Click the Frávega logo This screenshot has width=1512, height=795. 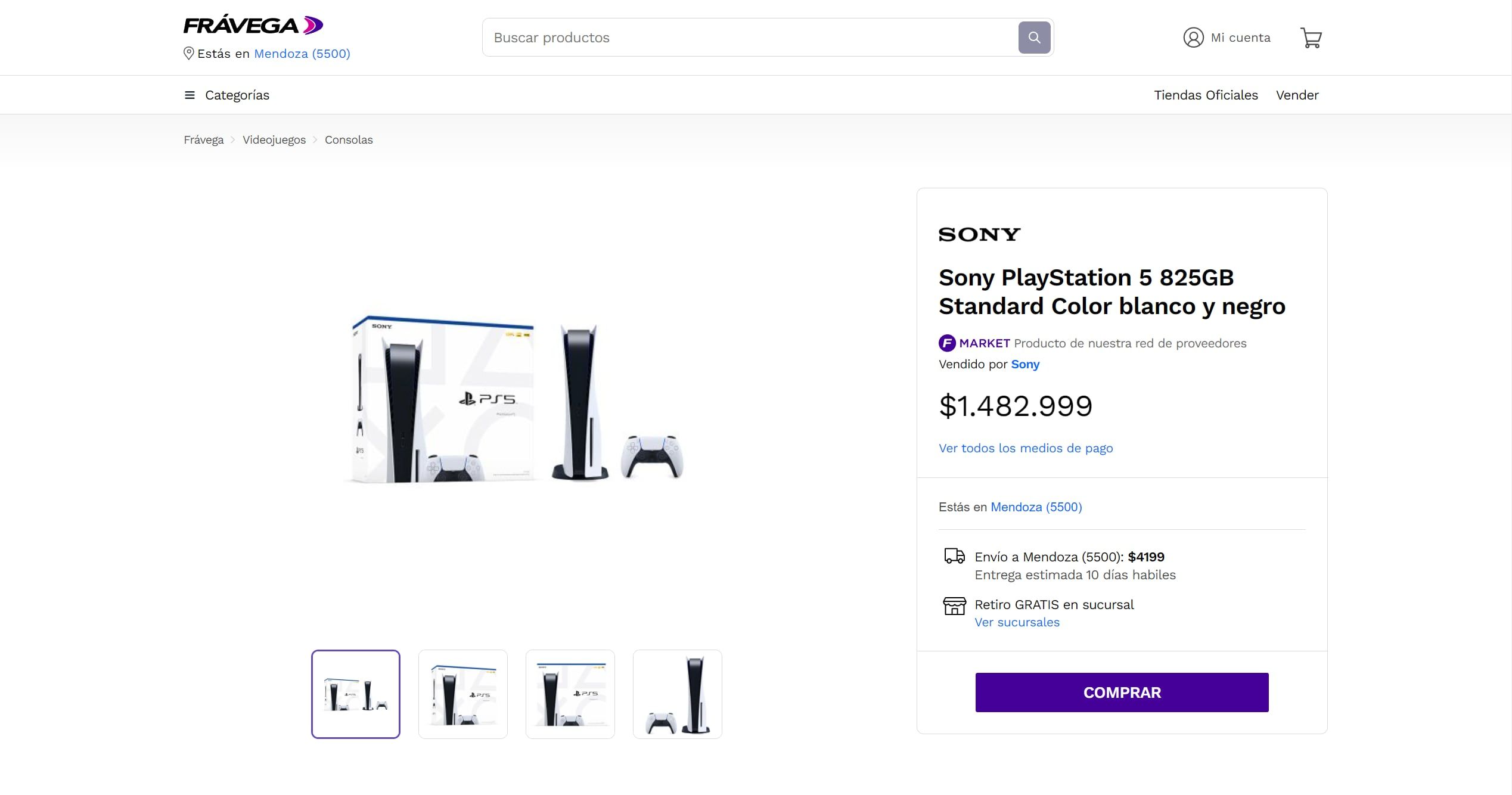click(252, 24)
